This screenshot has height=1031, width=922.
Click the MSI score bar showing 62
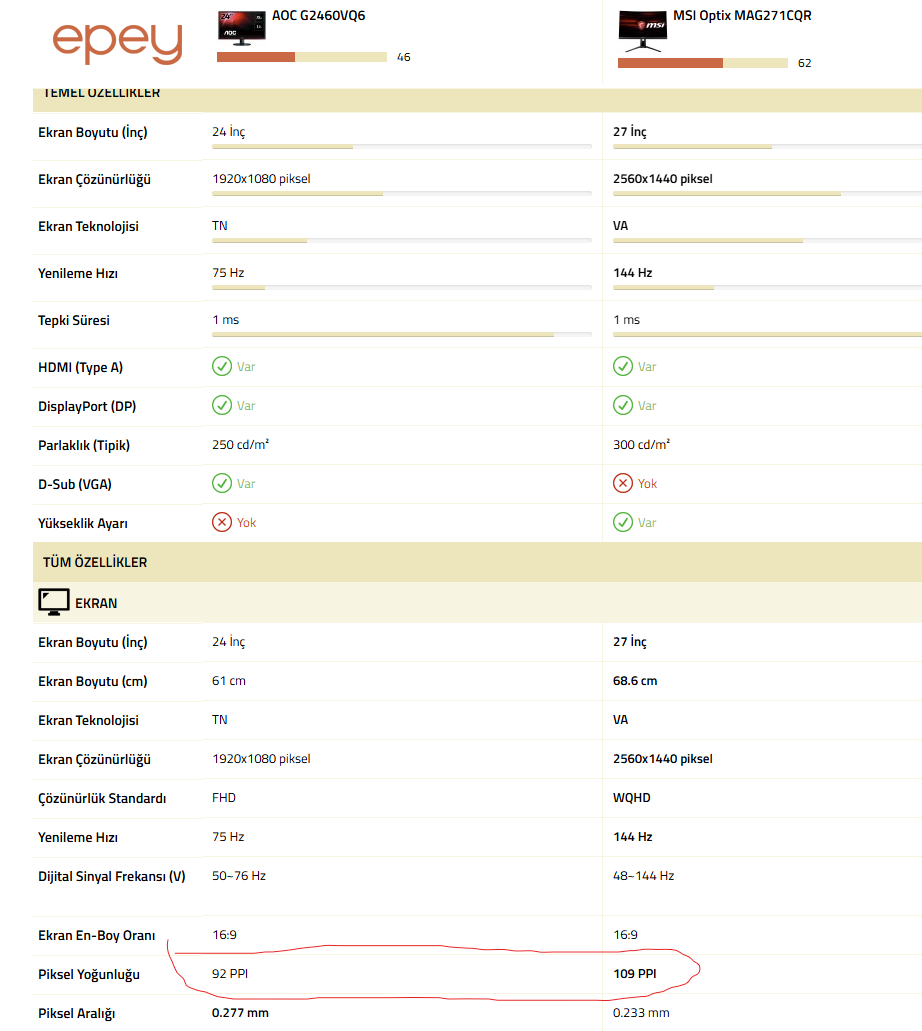pyautogui.click(x=703, y=63)
